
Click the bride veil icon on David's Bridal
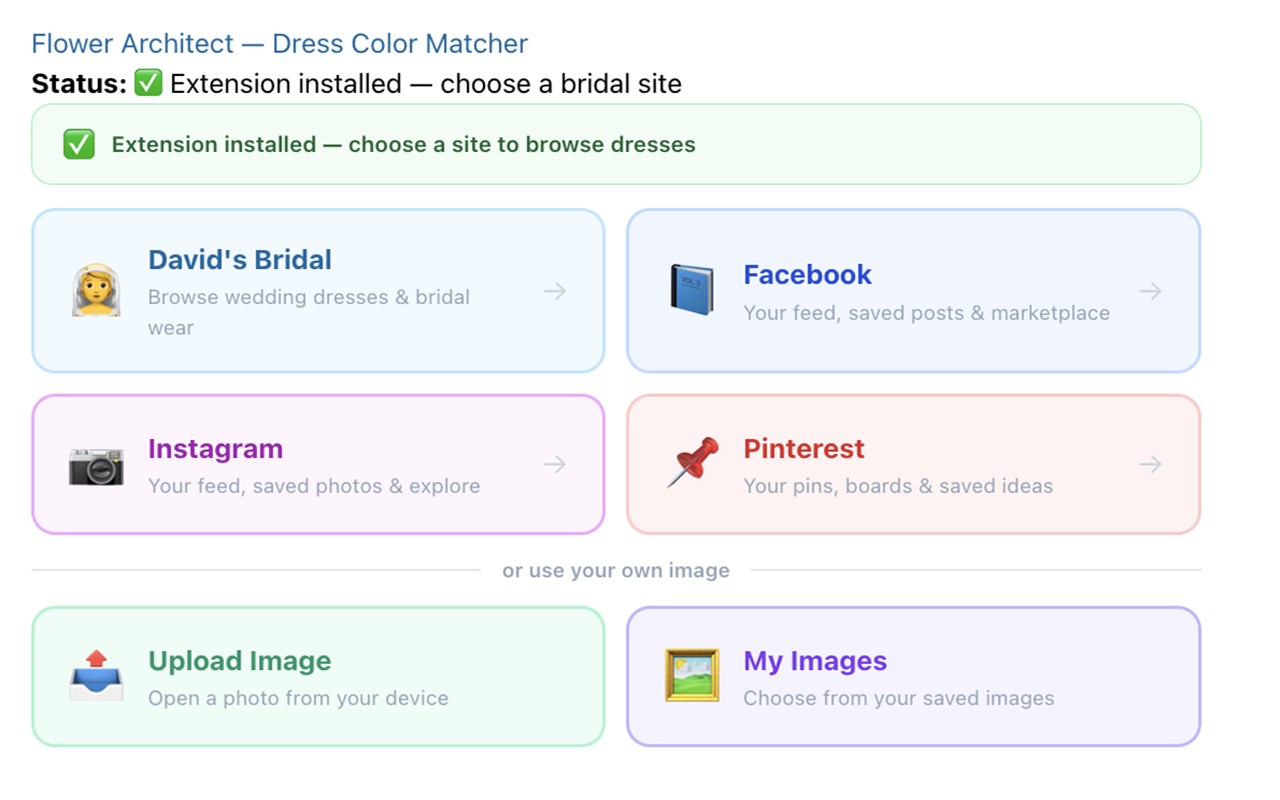pos(95,291)
